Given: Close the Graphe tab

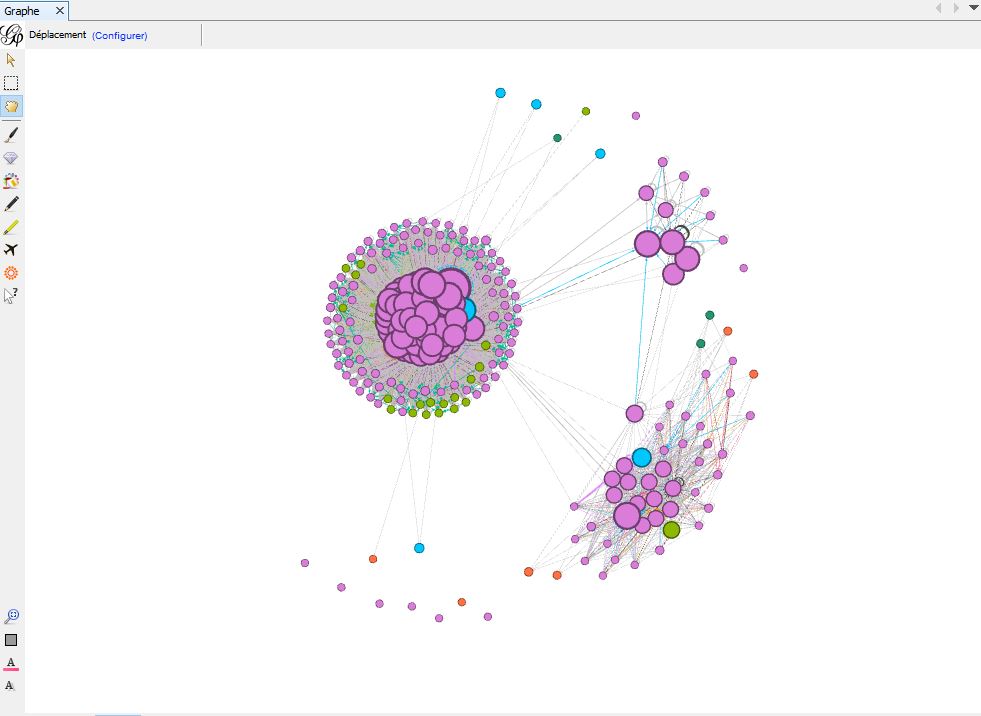Looking at the screenshot, I should (x=59, y=11).
